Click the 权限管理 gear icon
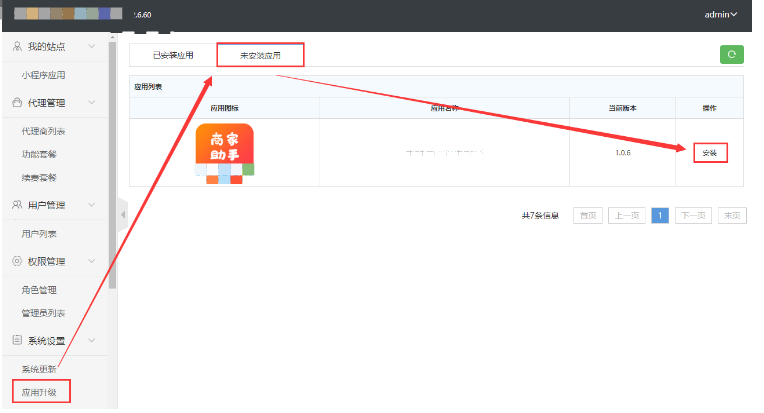Screen dimensions: 764x413 point(17,261)
